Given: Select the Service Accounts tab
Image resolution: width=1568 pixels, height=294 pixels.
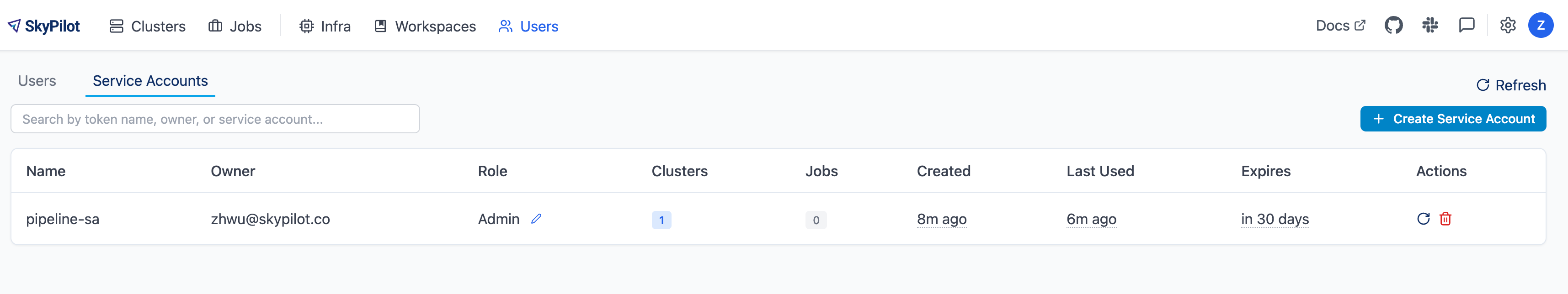Looking at the screenshot, I should [x=149, y=80].
